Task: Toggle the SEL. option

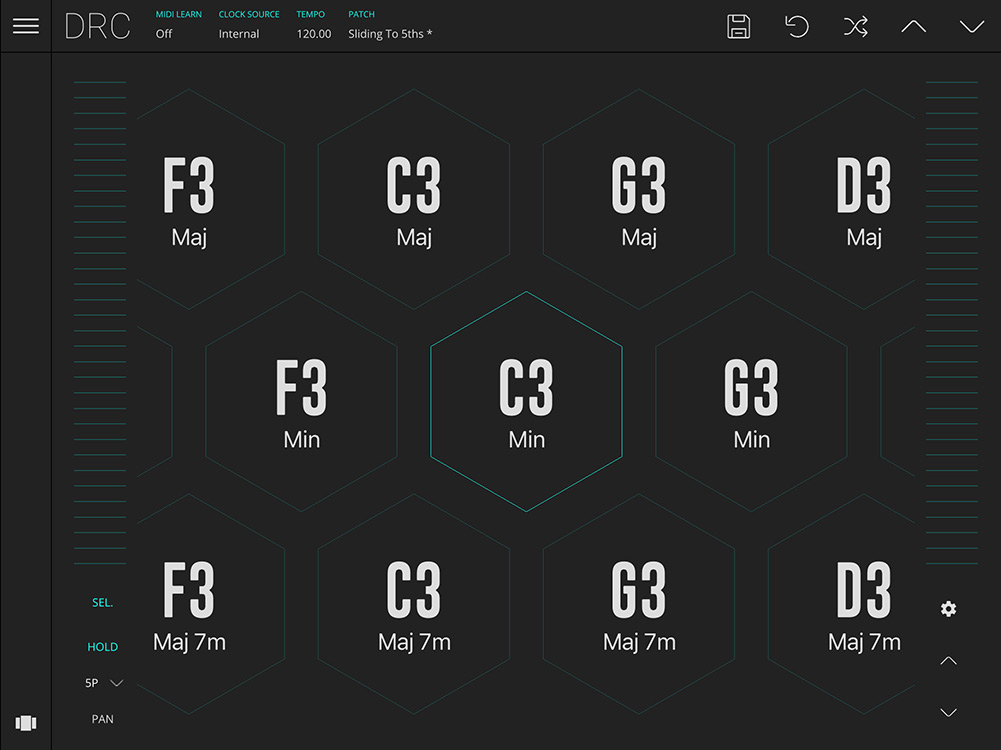Action: [102, 602]
